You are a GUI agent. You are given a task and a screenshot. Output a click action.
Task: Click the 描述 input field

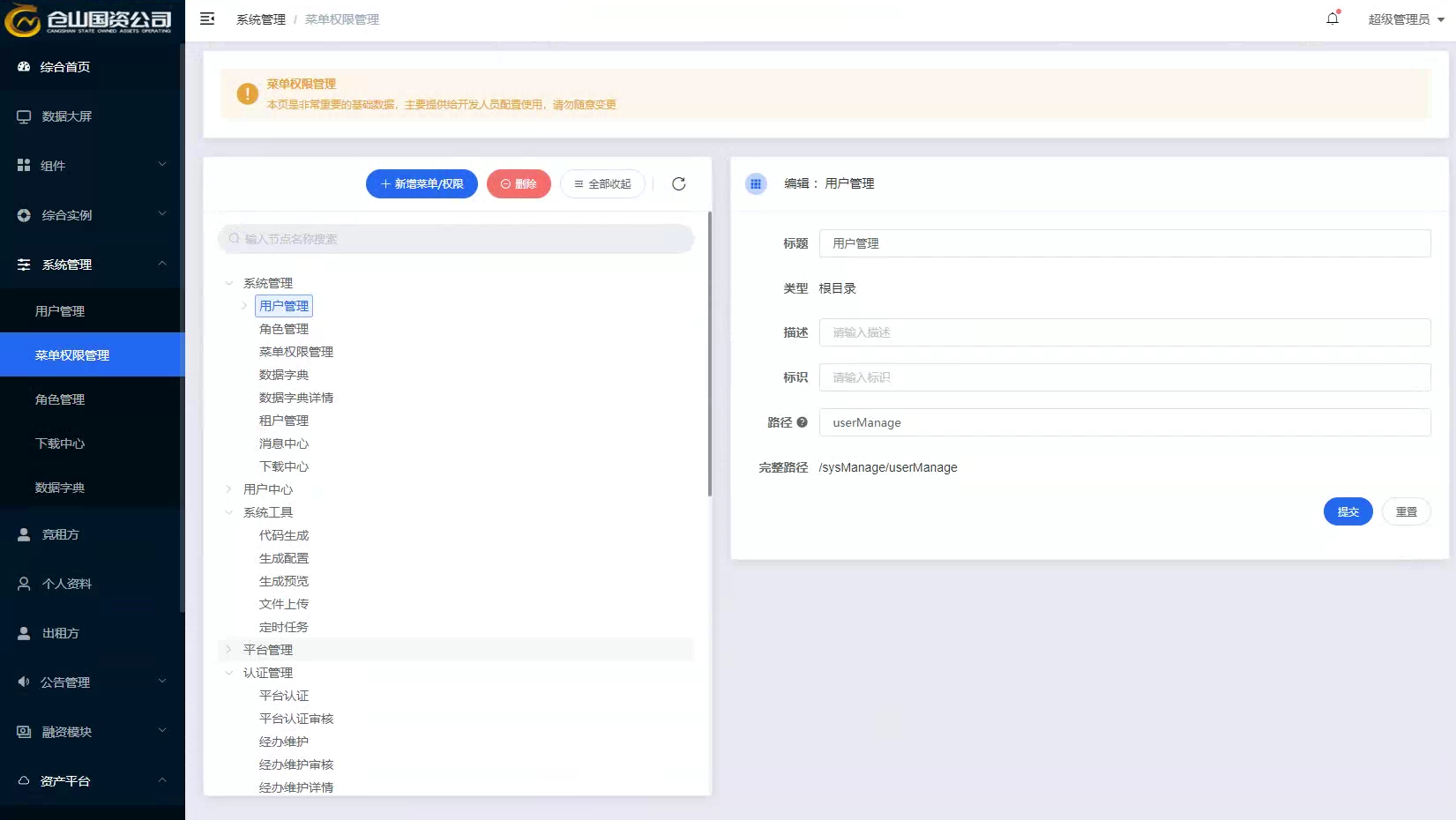pos(1124,332)
